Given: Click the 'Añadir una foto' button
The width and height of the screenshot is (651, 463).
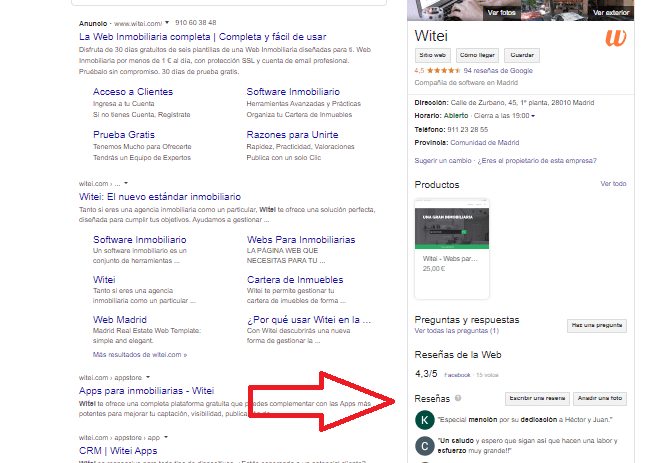Looking at the screenshot, I should point(600,398).
